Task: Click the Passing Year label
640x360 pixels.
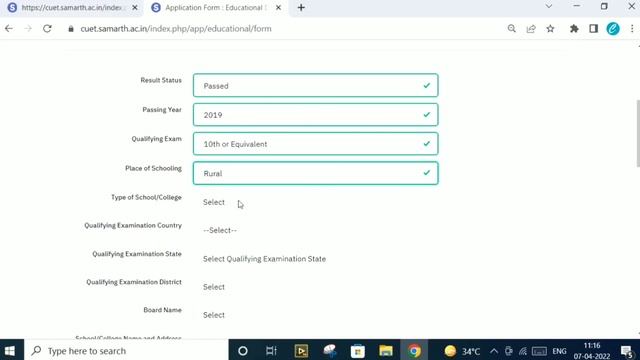Action: (x=162, y=110)
